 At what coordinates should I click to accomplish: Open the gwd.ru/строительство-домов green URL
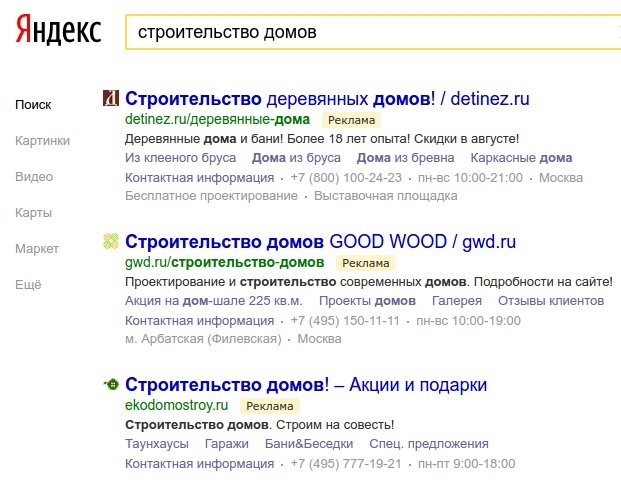(x=225, y=262)
